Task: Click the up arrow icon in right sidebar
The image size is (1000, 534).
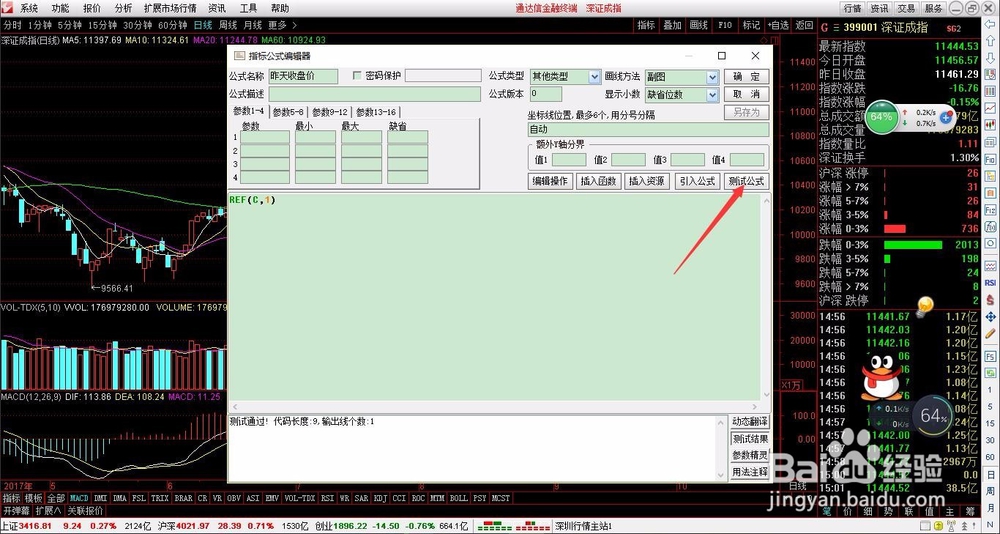Action: tap(990, 43)
